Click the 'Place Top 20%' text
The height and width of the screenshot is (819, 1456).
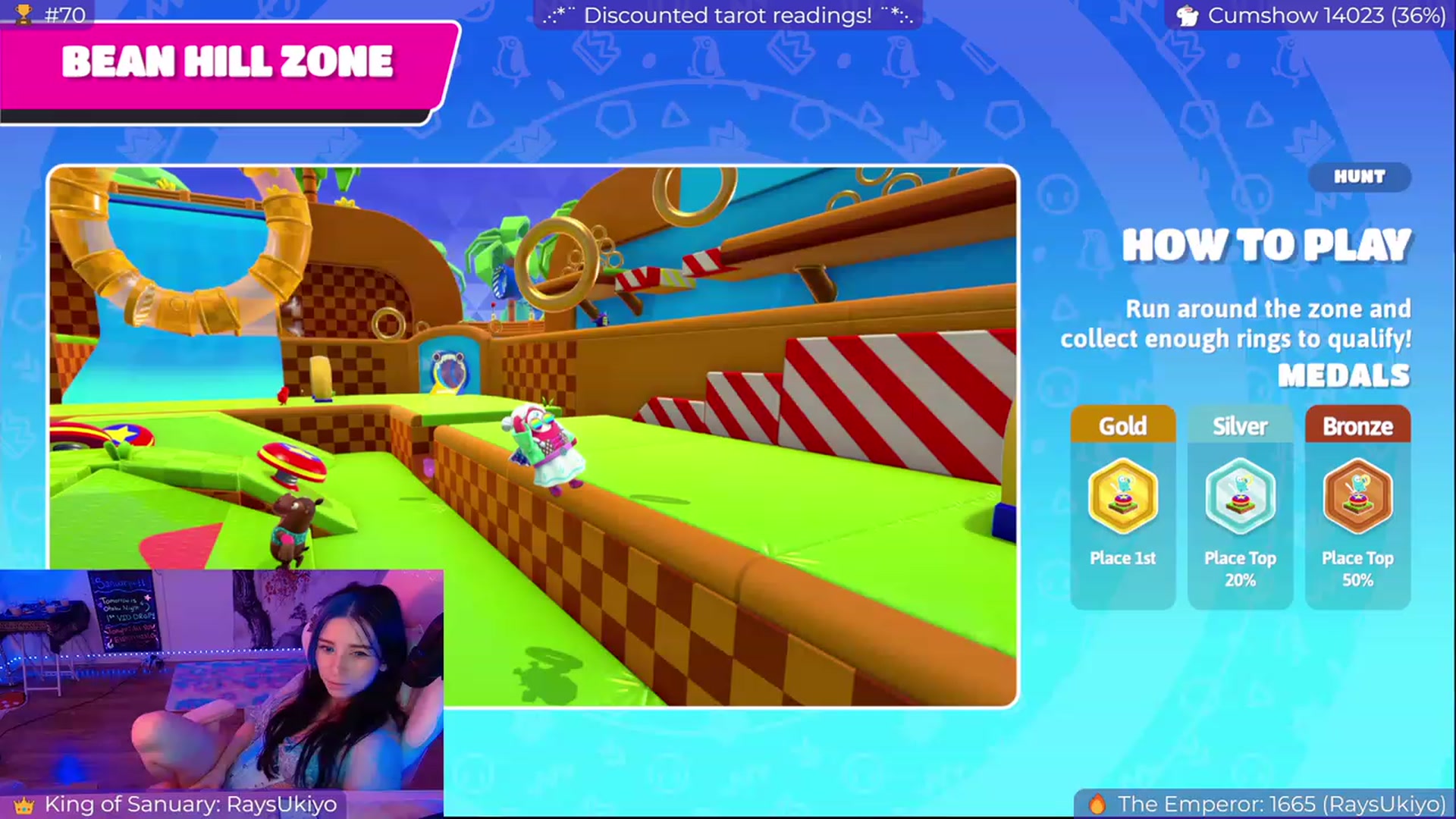tap(1241, 569)
